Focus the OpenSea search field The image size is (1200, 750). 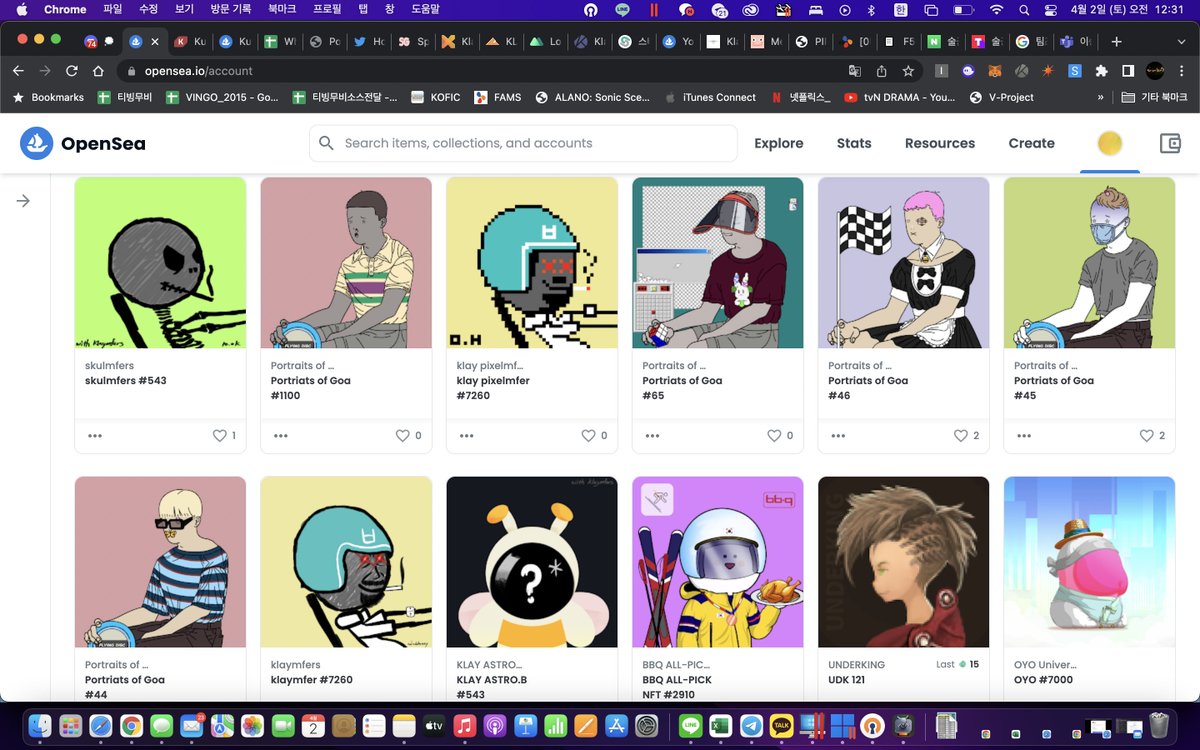pos(523,143)
